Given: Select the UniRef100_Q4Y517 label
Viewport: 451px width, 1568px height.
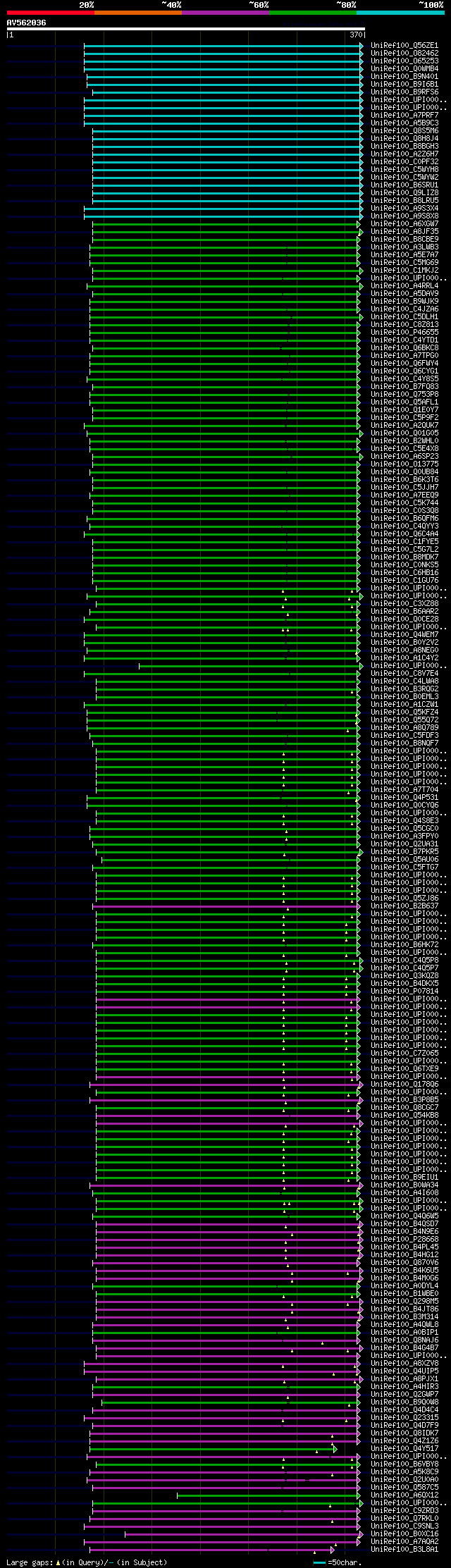Looking at the screenshot, I should coord(404,1449).
